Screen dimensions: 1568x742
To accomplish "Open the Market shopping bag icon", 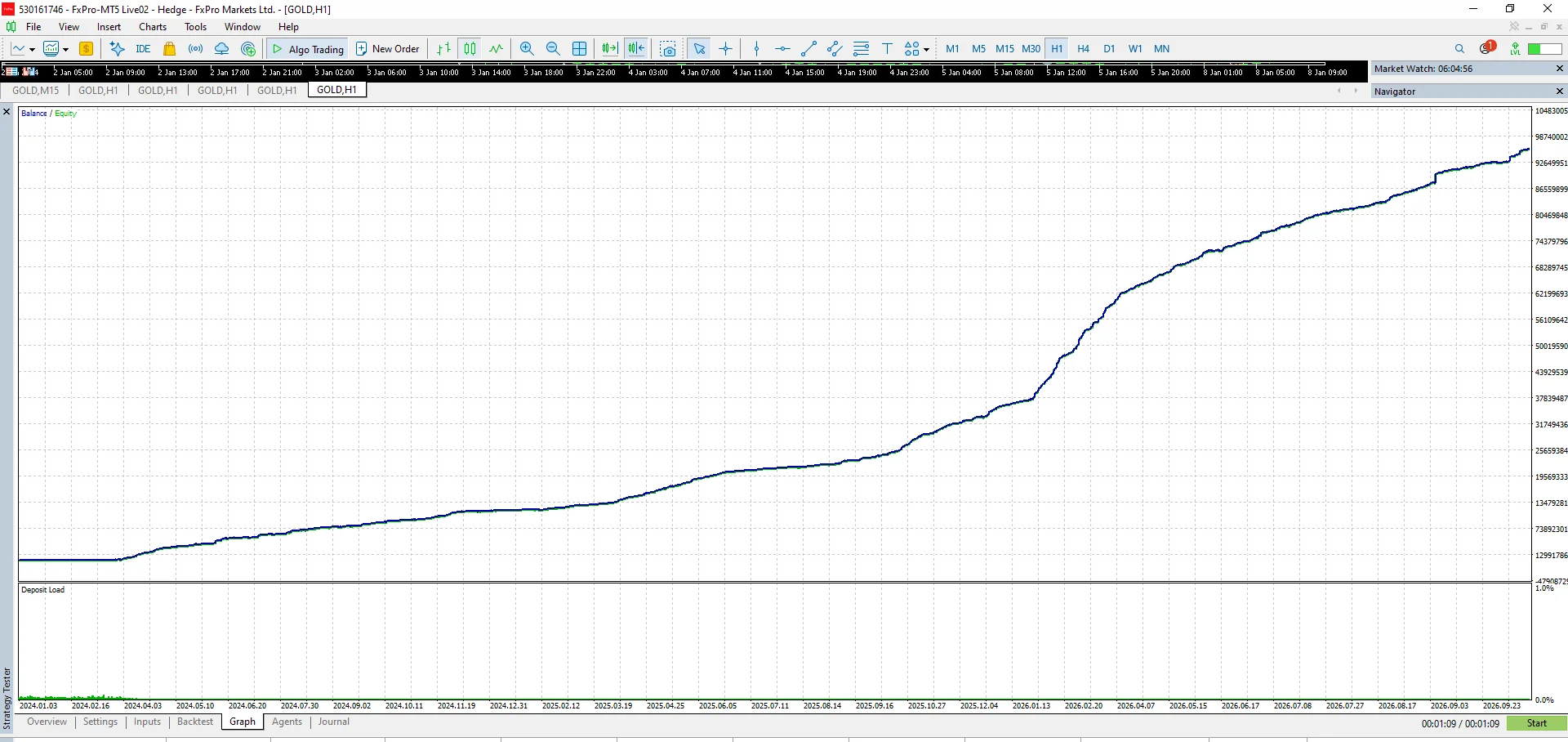I will [x=170, y=49].
